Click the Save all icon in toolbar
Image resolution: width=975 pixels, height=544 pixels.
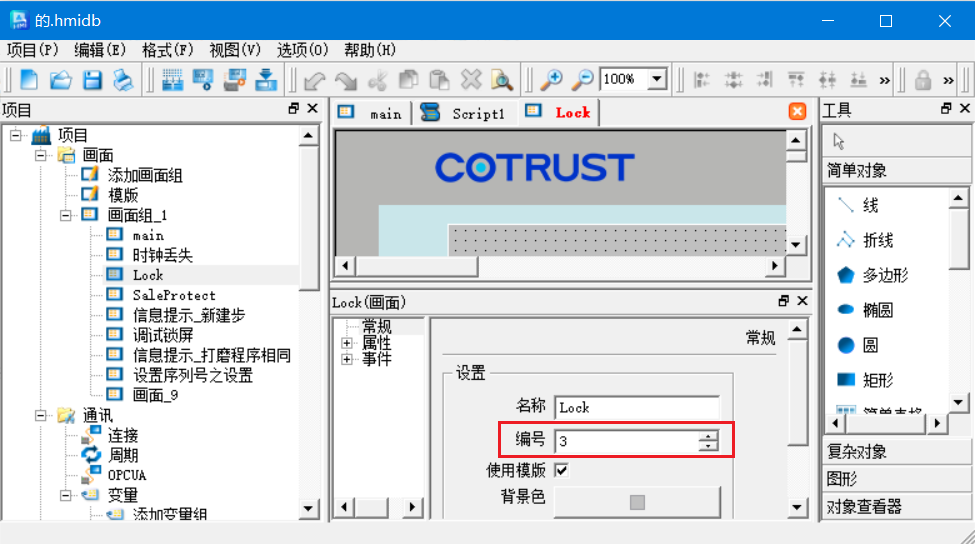[x=123, y=80]
